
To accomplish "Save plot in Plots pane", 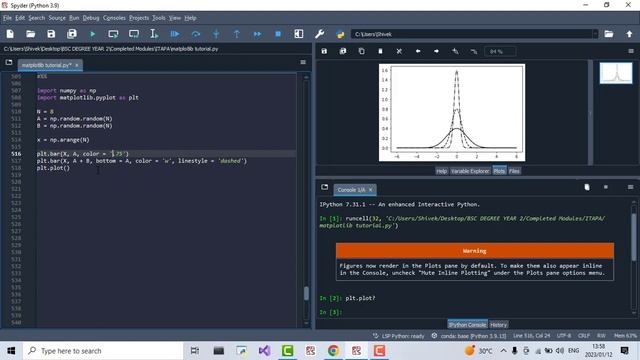I will (x=324, y=51).
